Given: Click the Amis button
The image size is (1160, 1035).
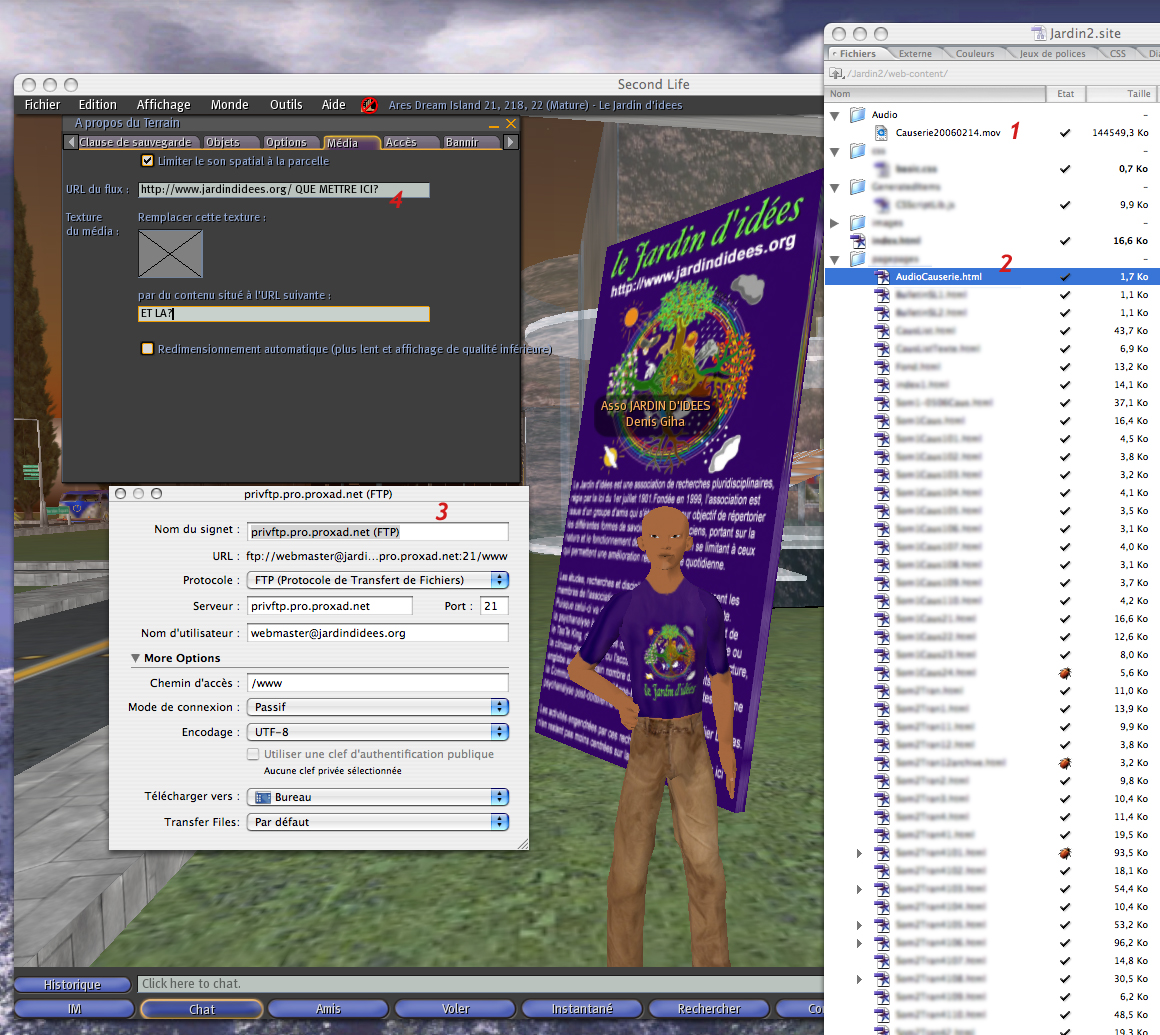Looking at the screenshot, I should point(328,1009).
